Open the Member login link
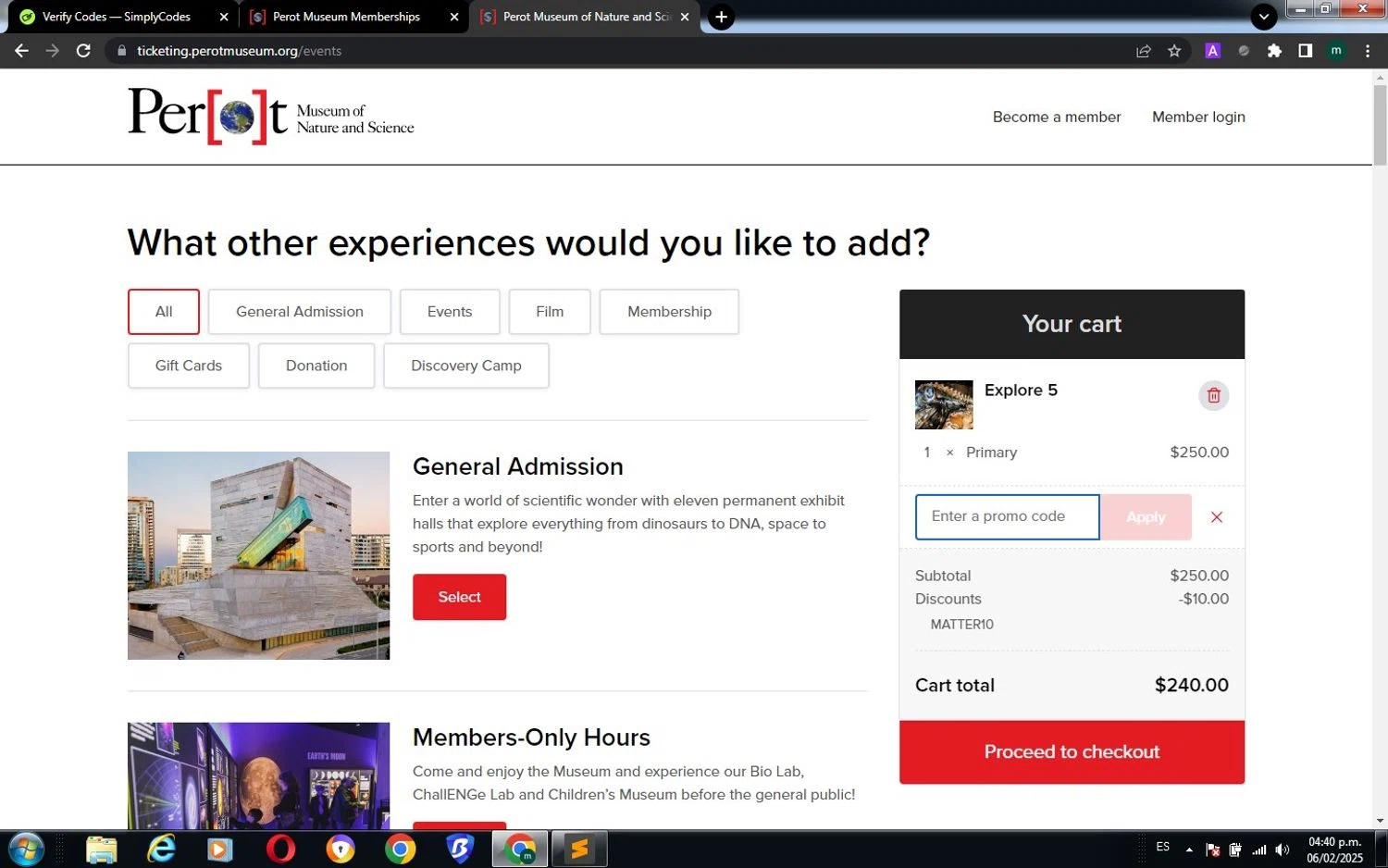This screenshot has height=868, width=1388. pyautogui.click(x=1198, y=117)
